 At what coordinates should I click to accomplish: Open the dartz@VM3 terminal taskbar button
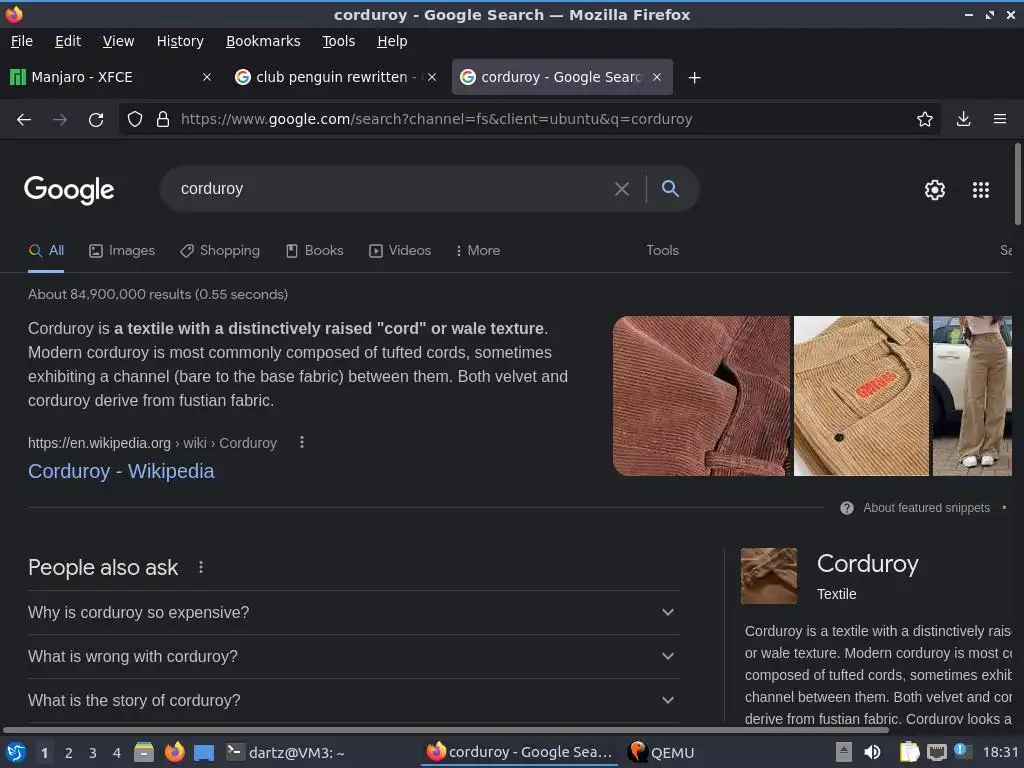tap(285, 752)
